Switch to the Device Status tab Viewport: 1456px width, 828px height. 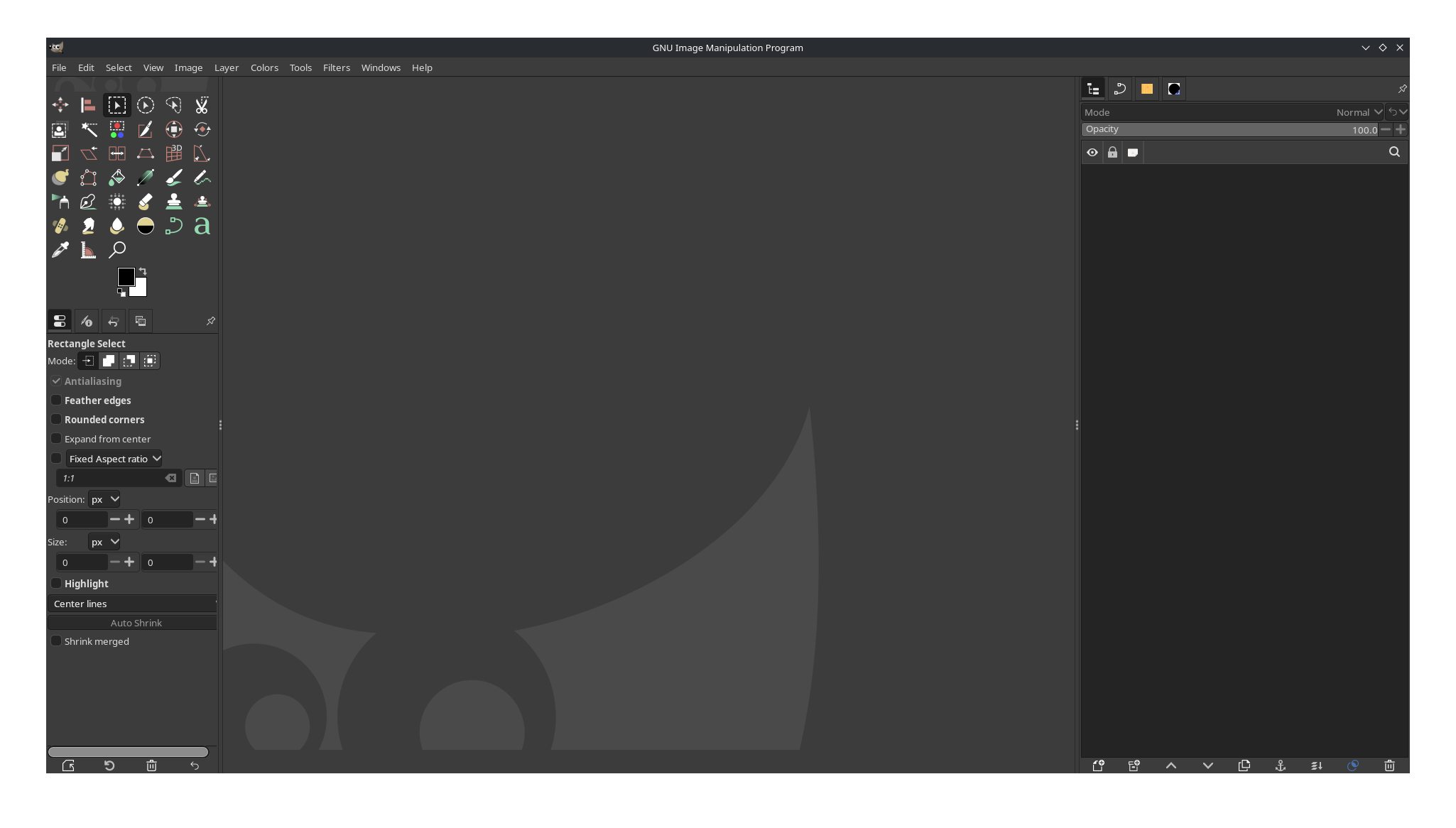coord(87,321)
